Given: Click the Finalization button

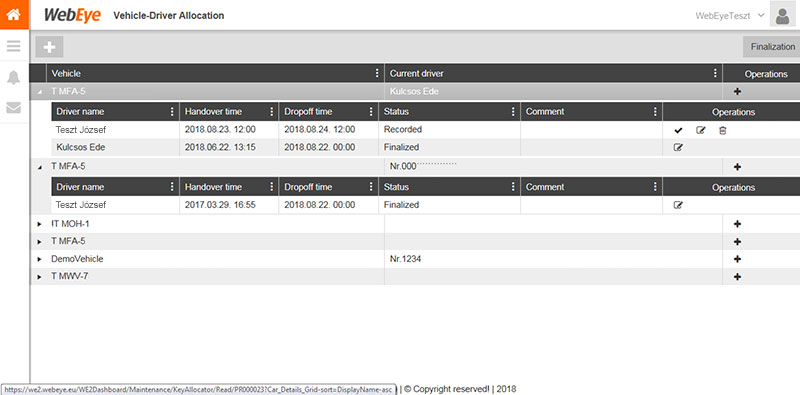Looking at the screenshot, I should [x=772, y=46].
